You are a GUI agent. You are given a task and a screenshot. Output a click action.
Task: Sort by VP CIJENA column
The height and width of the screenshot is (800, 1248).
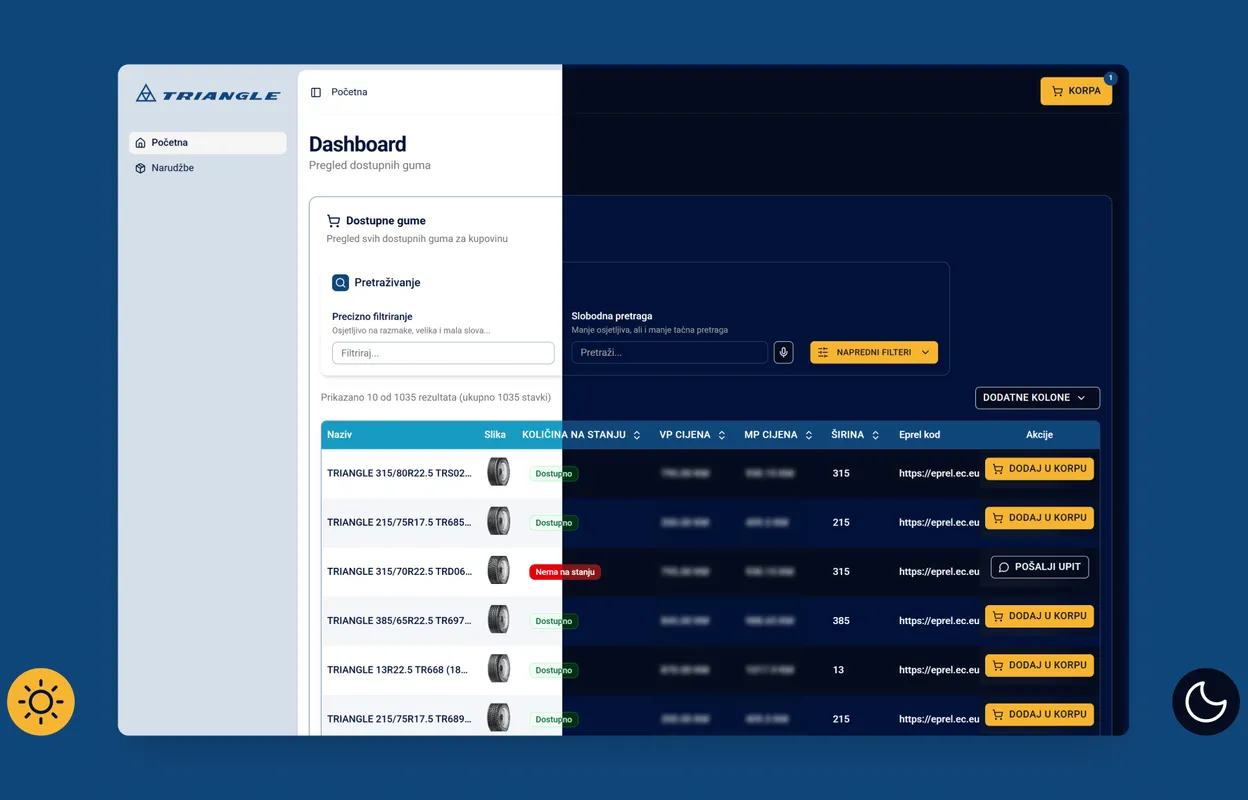[x=692, y=435]
